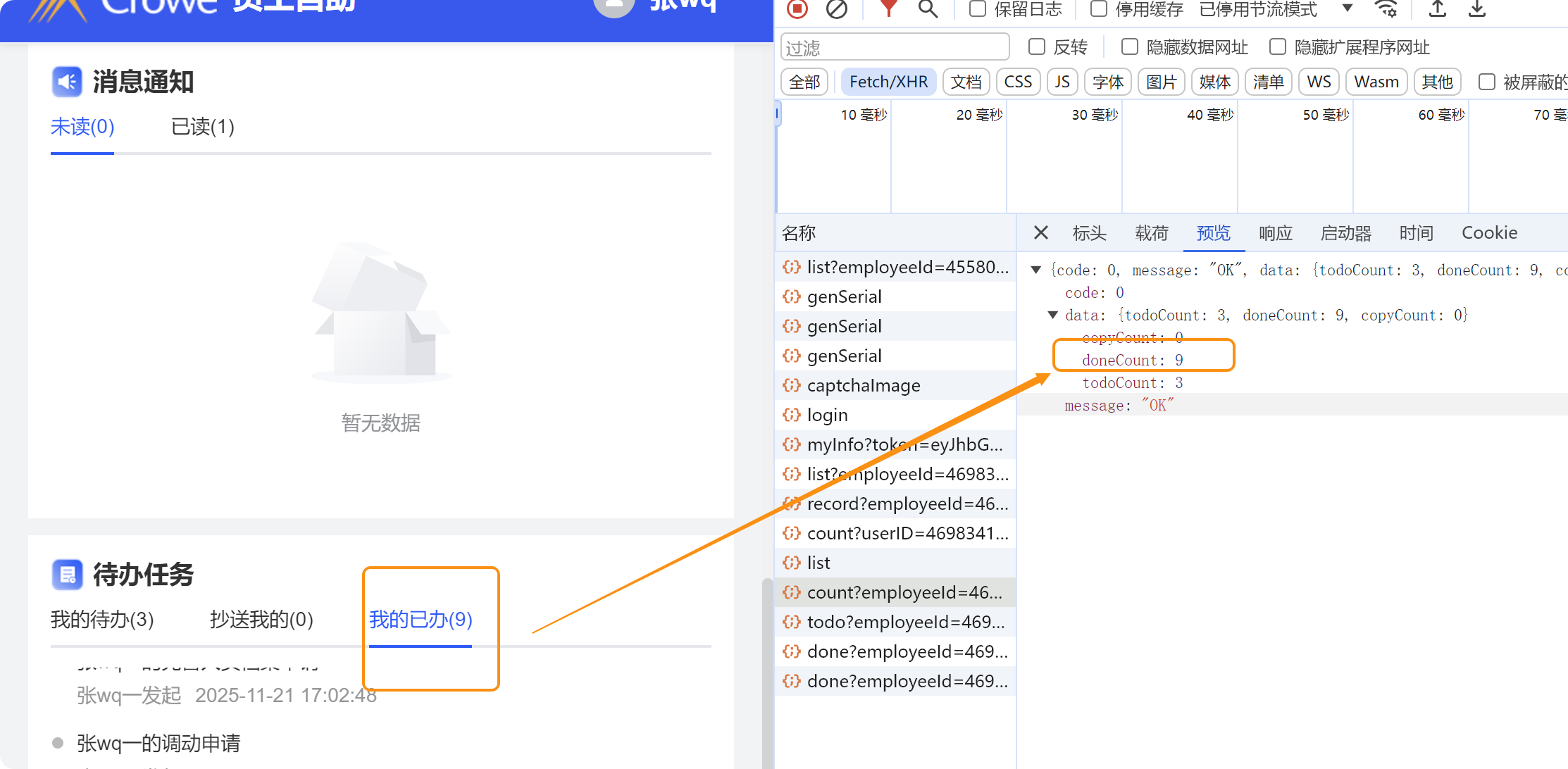Viewport: 1568px width, 769px height.
Task: Collapse the root response object triangle
Action: [1035, 270]
